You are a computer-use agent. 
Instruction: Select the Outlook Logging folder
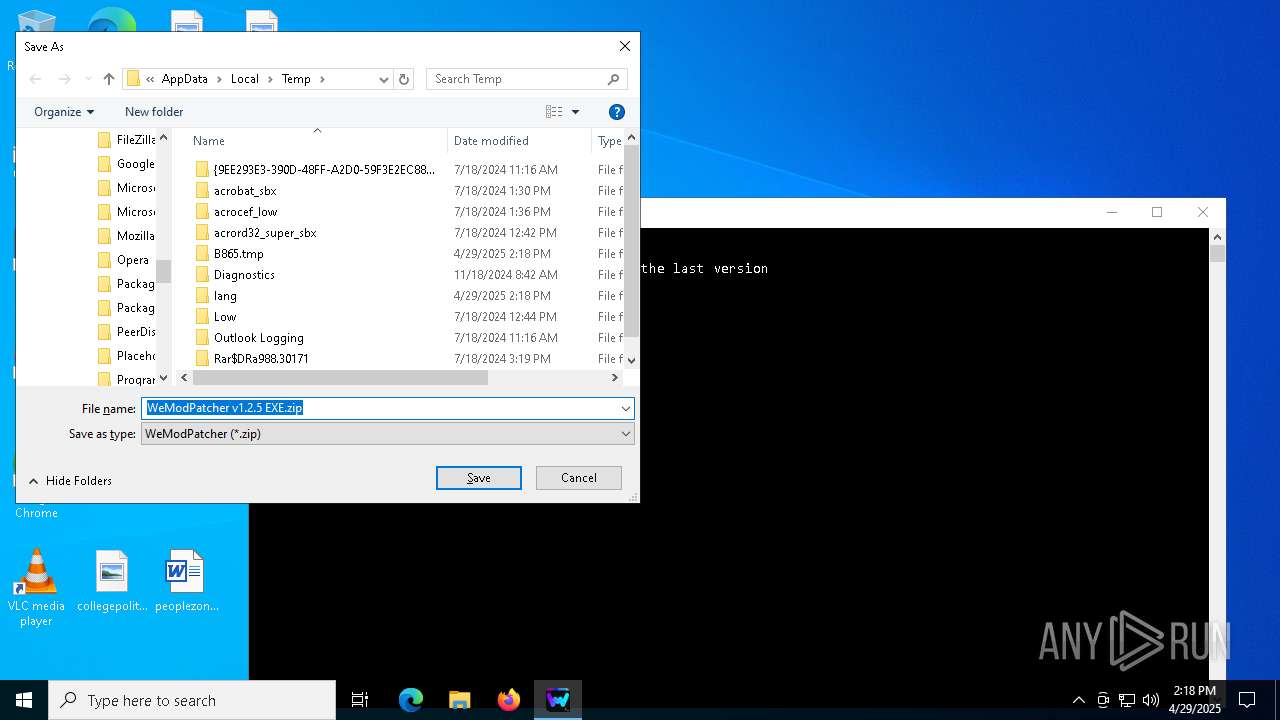pos(258,338)
